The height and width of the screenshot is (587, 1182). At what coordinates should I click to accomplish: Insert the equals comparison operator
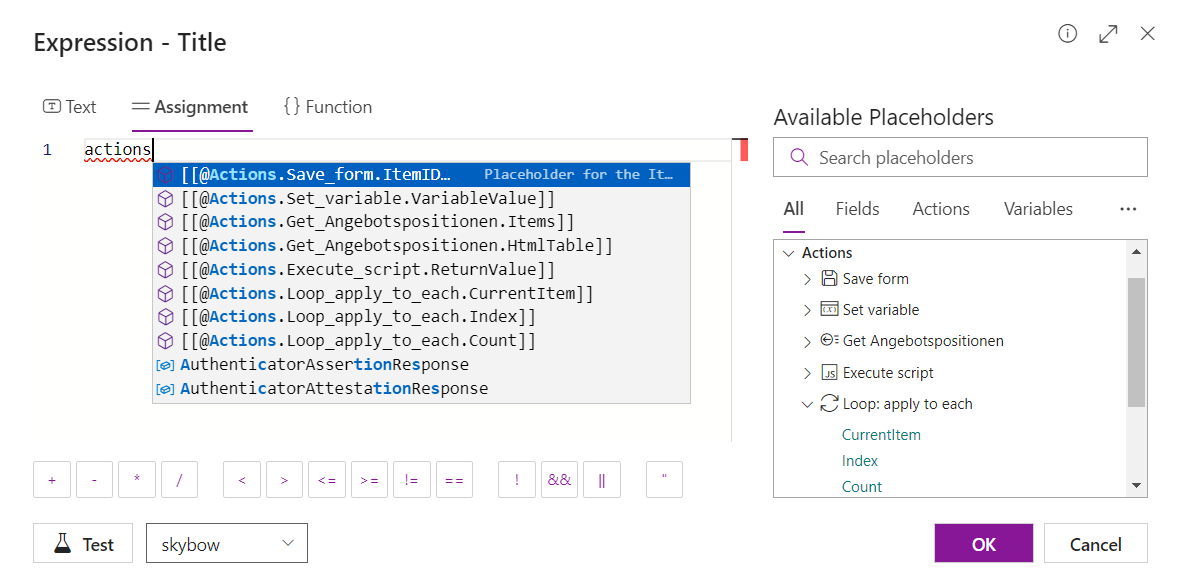(455, 480)
